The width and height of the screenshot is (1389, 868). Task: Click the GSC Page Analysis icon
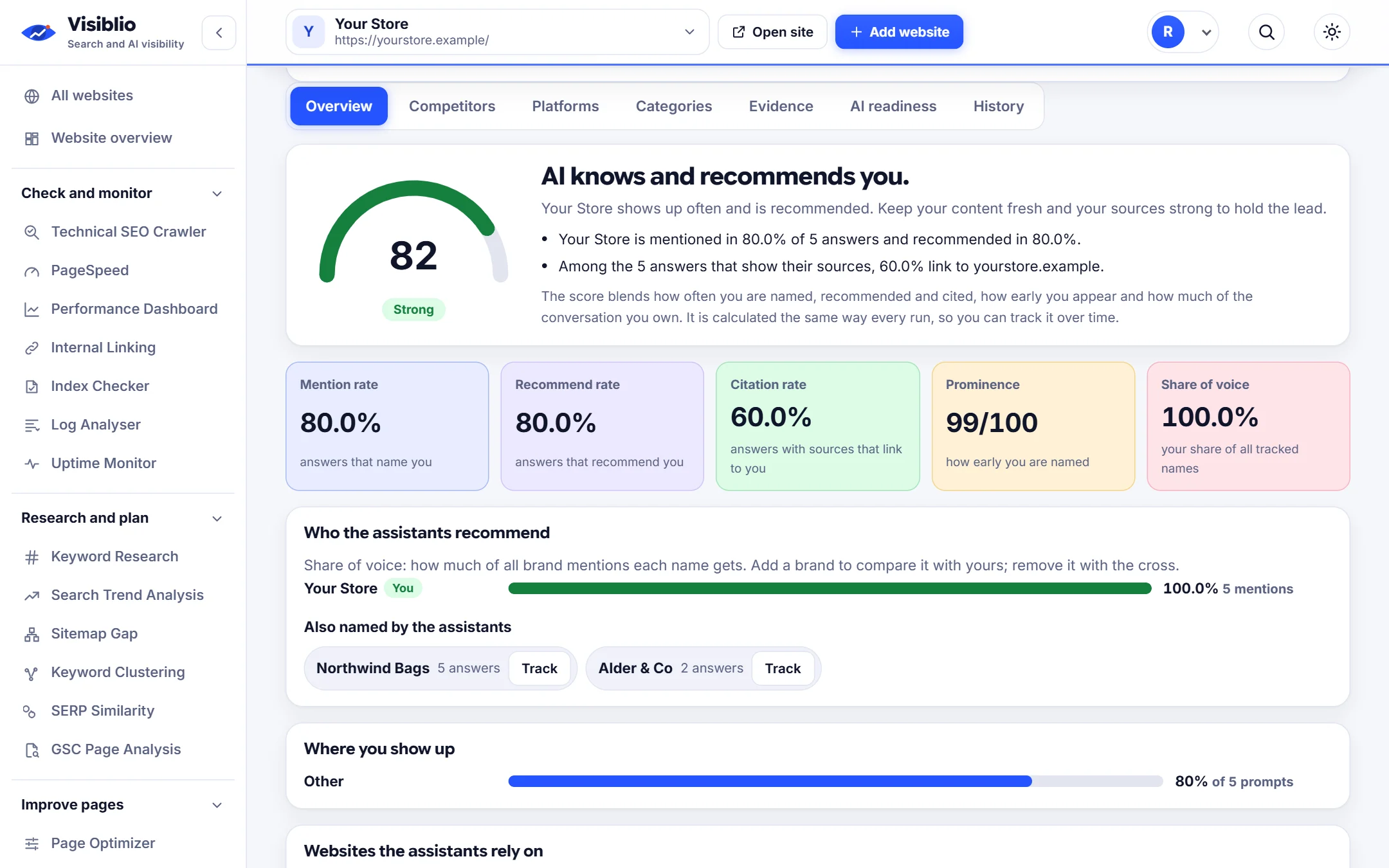[x=32, y=750]
